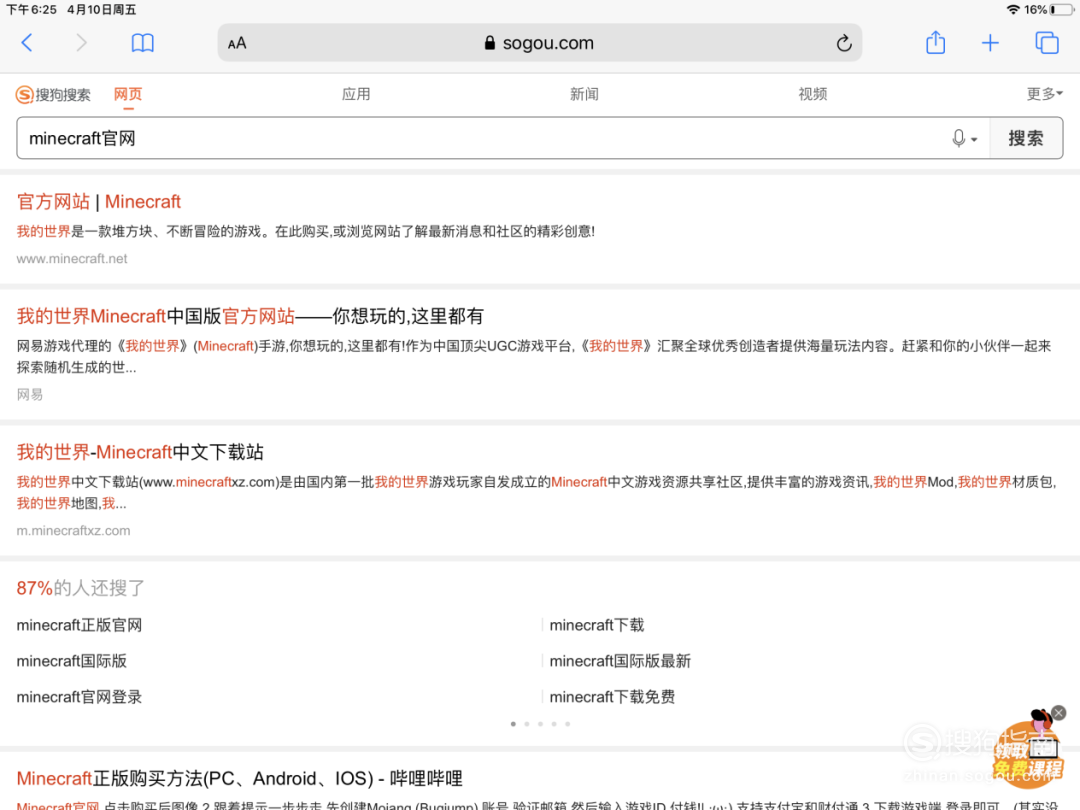1080x810 pixels.
Task: Add a new tab with the plus icon
Action: (x=990, y=43)
